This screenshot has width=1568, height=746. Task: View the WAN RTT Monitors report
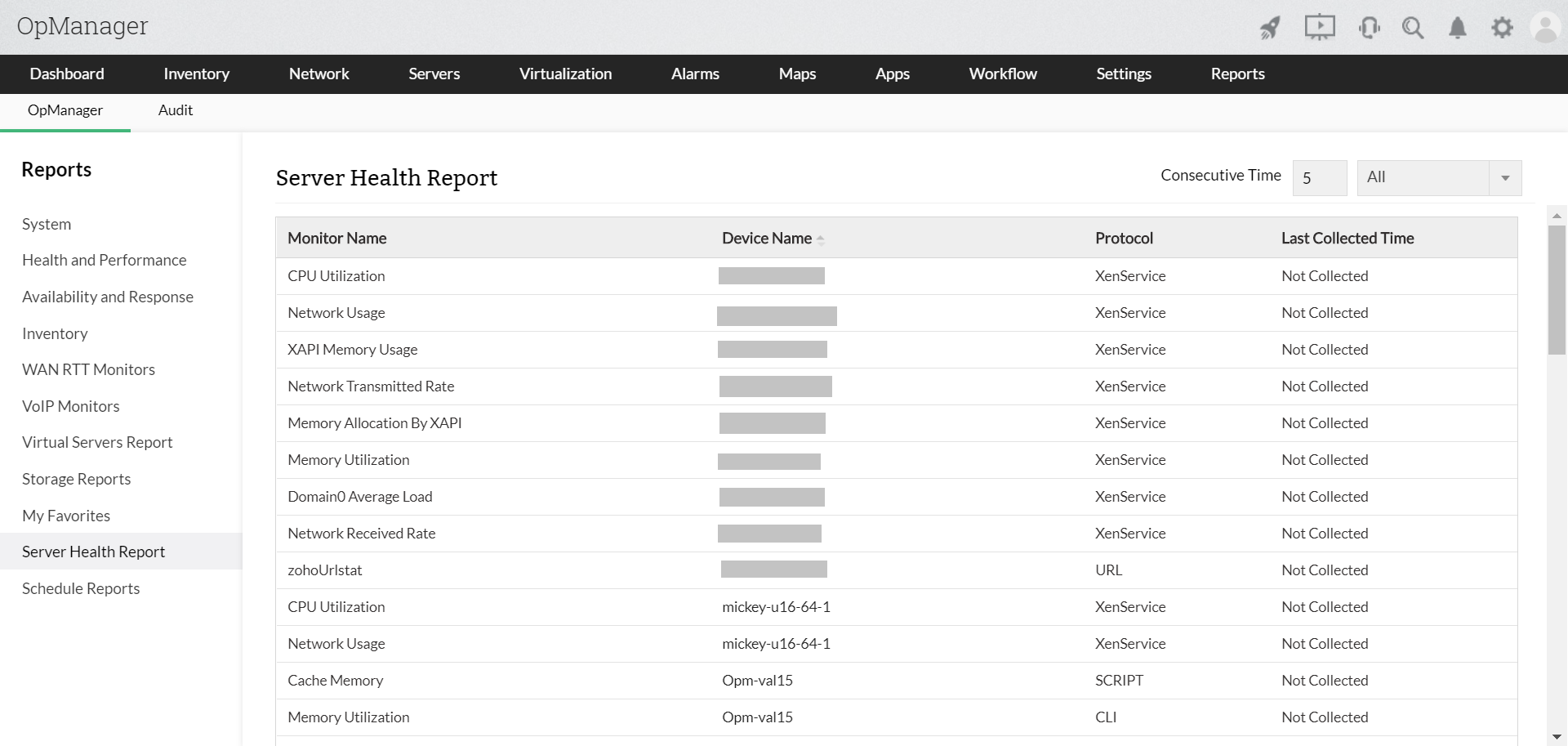(x=88, y=369)
